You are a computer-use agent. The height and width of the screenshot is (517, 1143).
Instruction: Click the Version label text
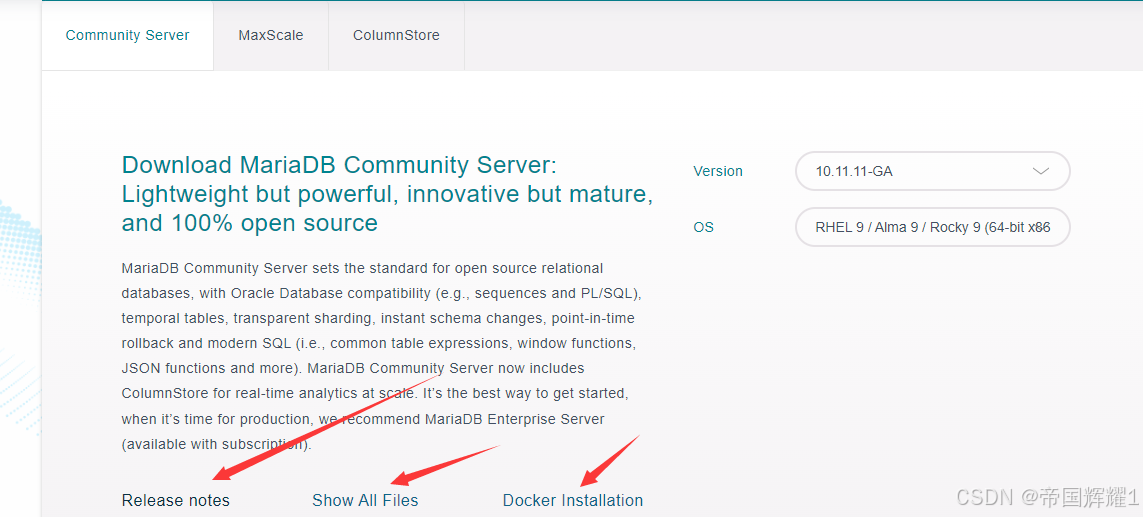(x=718, y=171)
